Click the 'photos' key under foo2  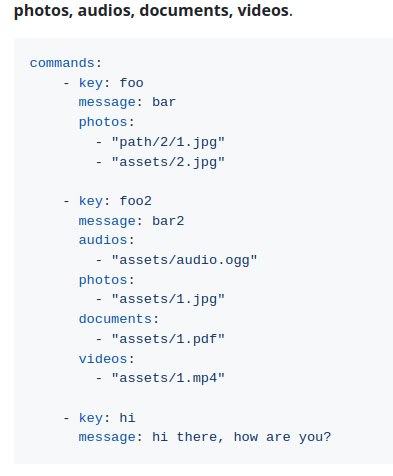(103, 280)
